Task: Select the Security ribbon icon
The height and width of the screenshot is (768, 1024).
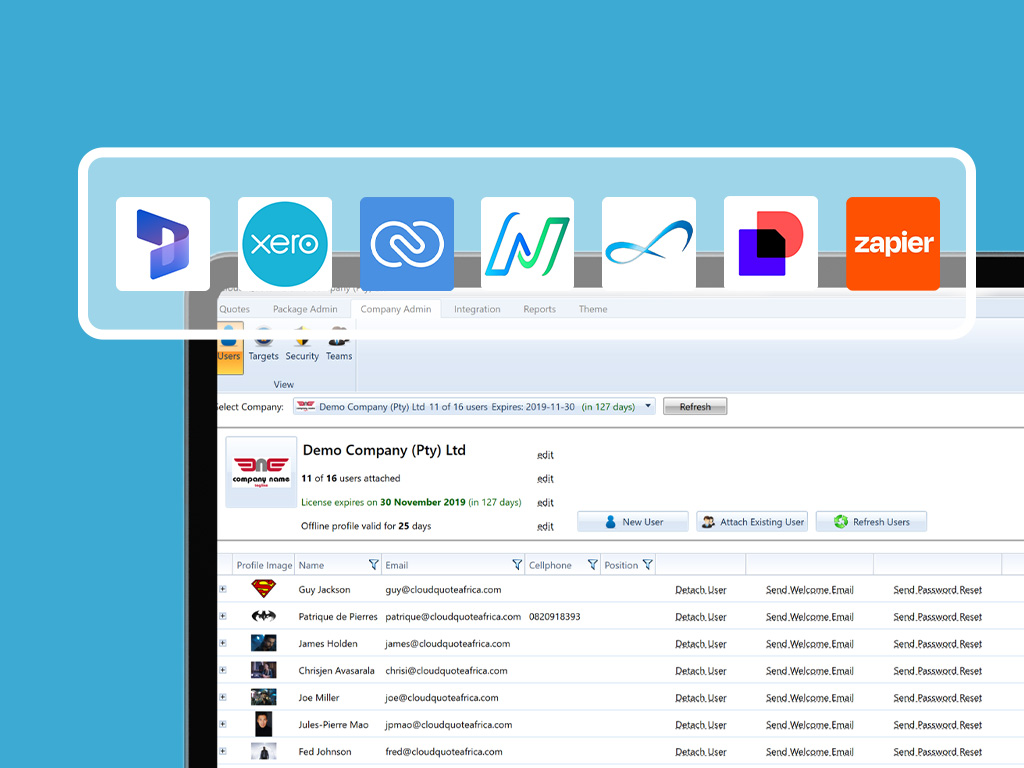Action: point(302,345)
